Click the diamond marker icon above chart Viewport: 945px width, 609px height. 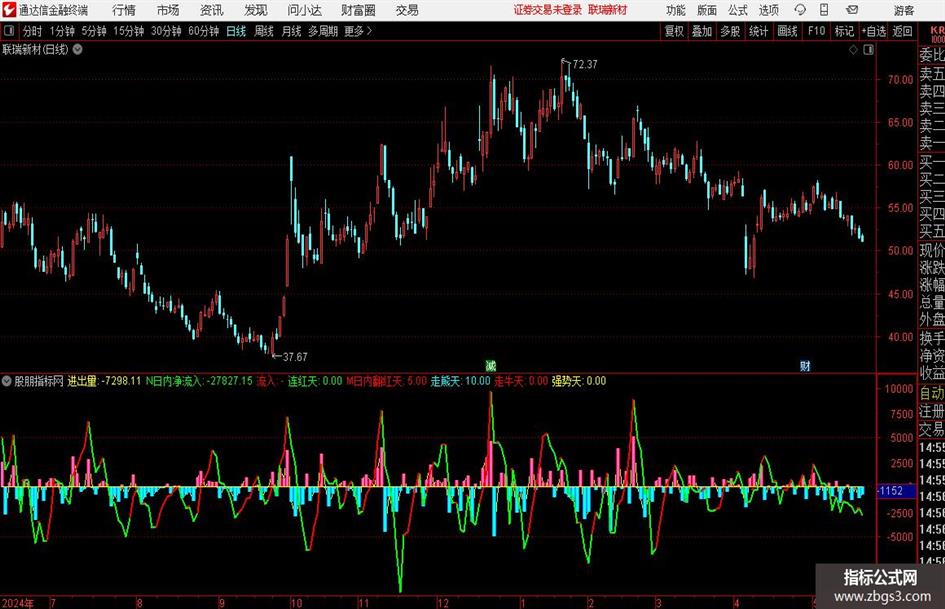pyautogui.click(x=853, y=50)
